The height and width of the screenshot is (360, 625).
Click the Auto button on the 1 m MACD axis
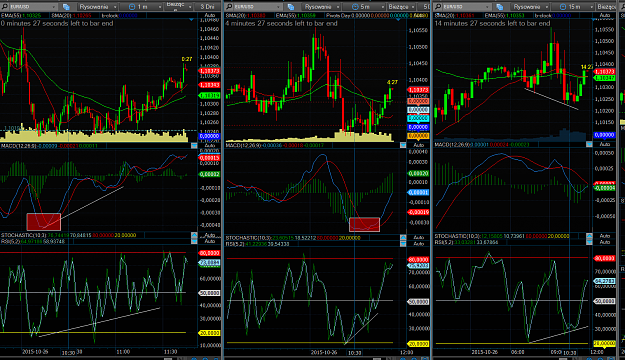point(209,146)
